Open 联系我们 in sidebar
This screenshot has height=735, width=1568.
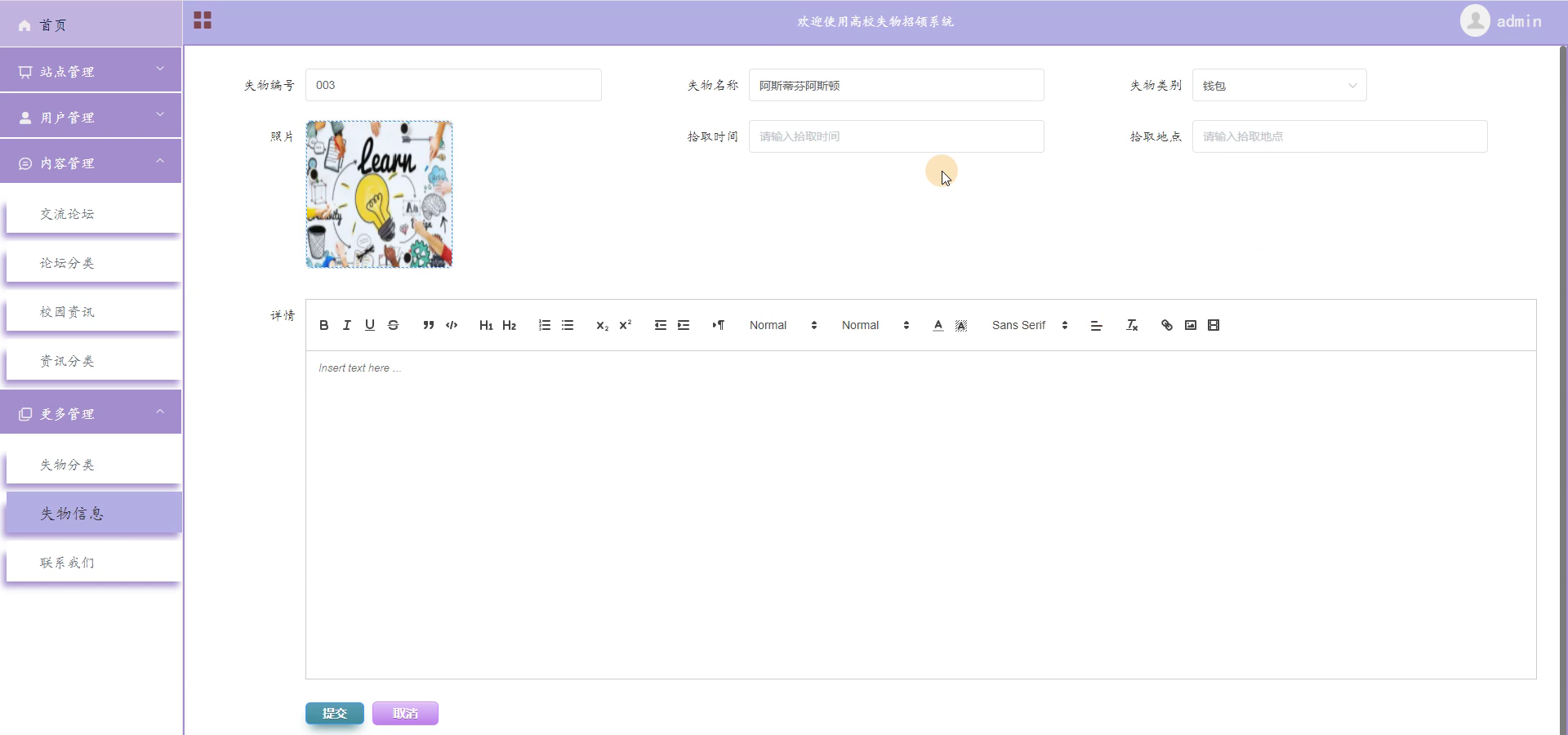point(94,563)
